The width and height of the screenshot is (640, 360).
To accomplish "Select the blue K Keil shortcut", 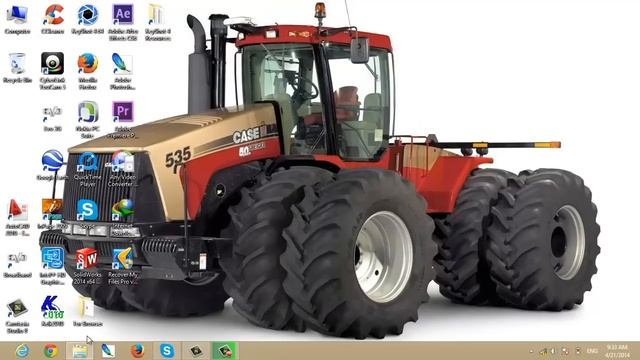I will 53,311.
